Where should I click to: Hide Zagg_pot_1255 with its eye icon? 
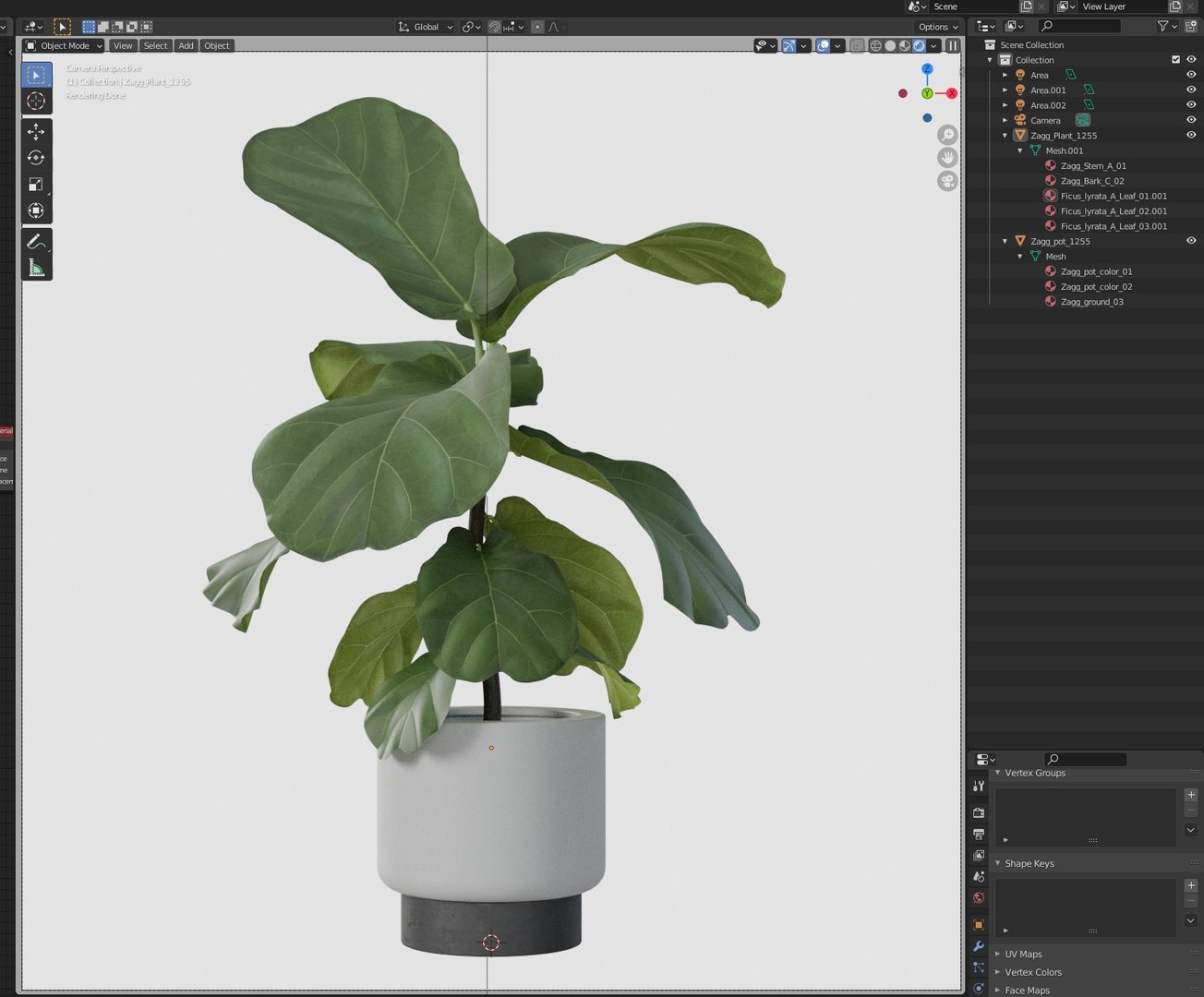(x=1191, y=241)
